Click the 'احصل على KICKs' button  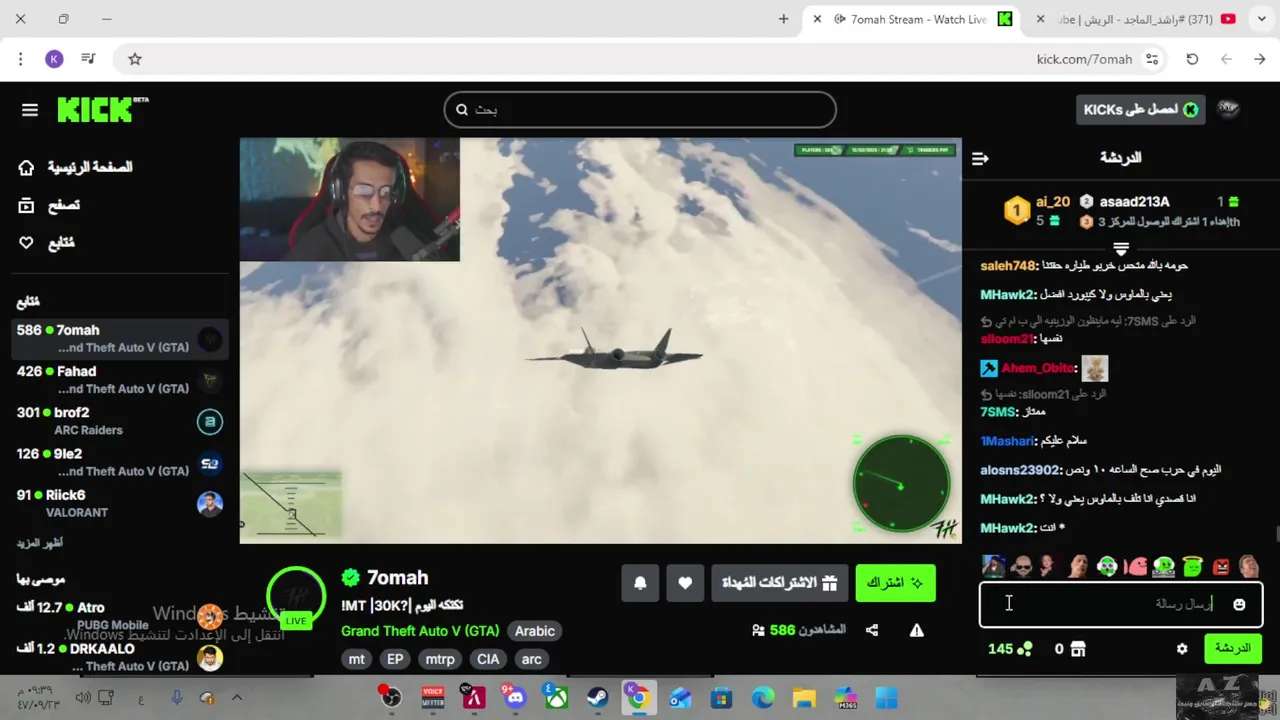coord(1140,110)
